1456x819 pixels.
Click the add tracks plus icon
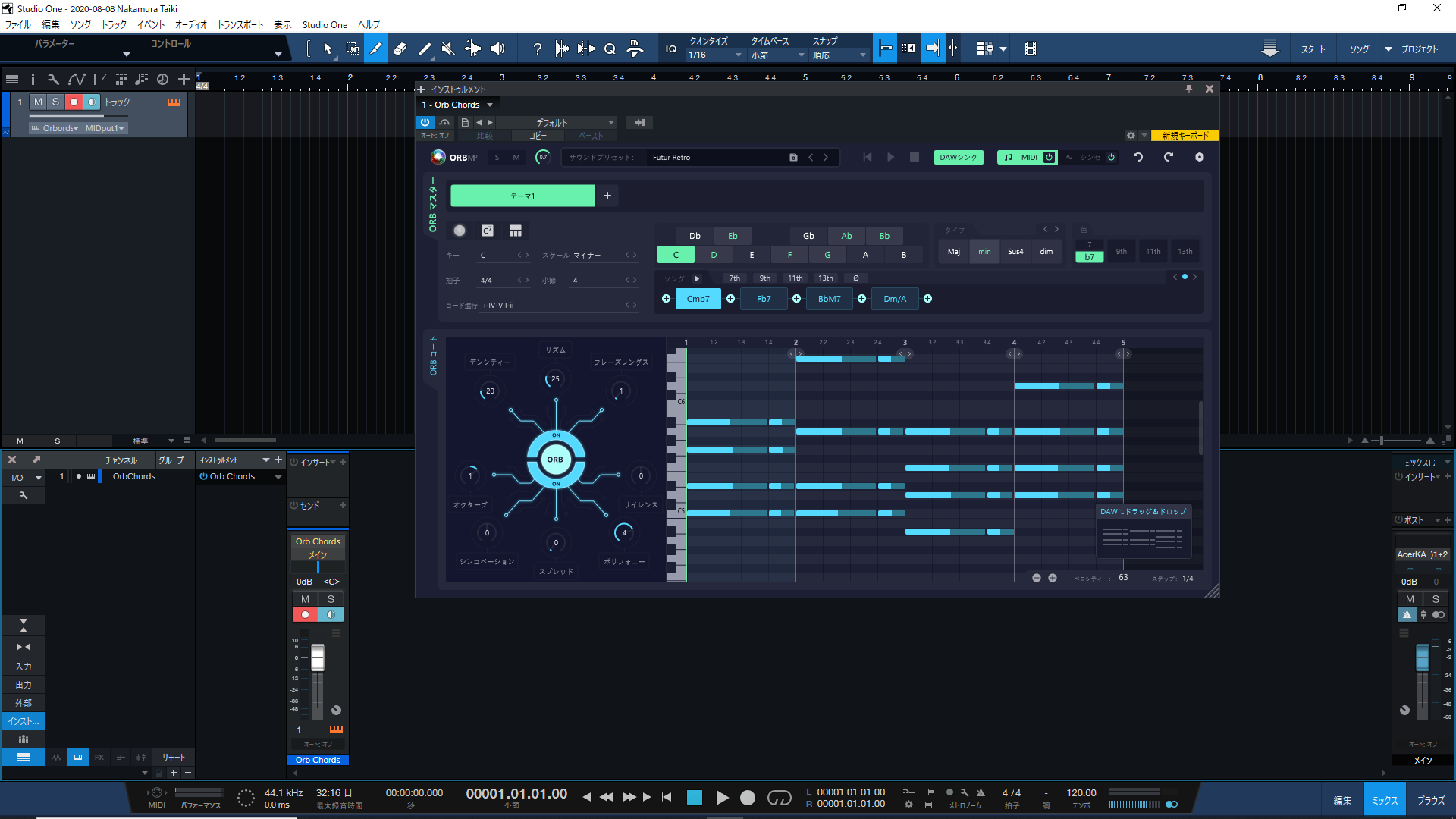coord(184,79)
